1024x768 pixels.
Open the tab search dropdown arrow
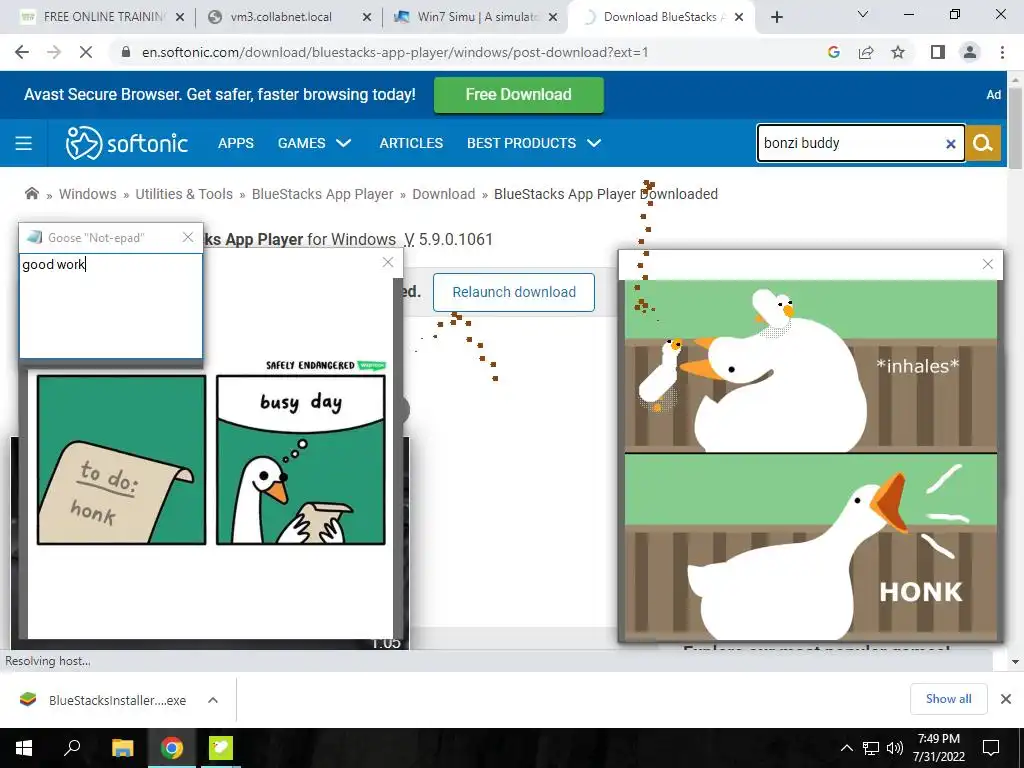tap(863, 14)
